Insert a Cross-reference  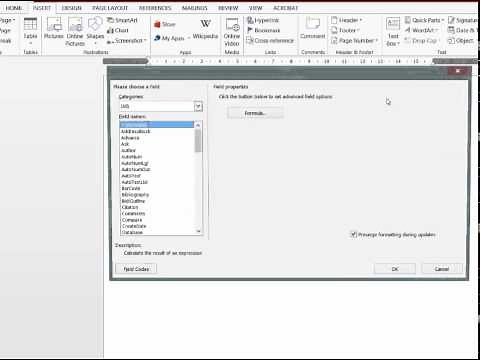(270, 41)
